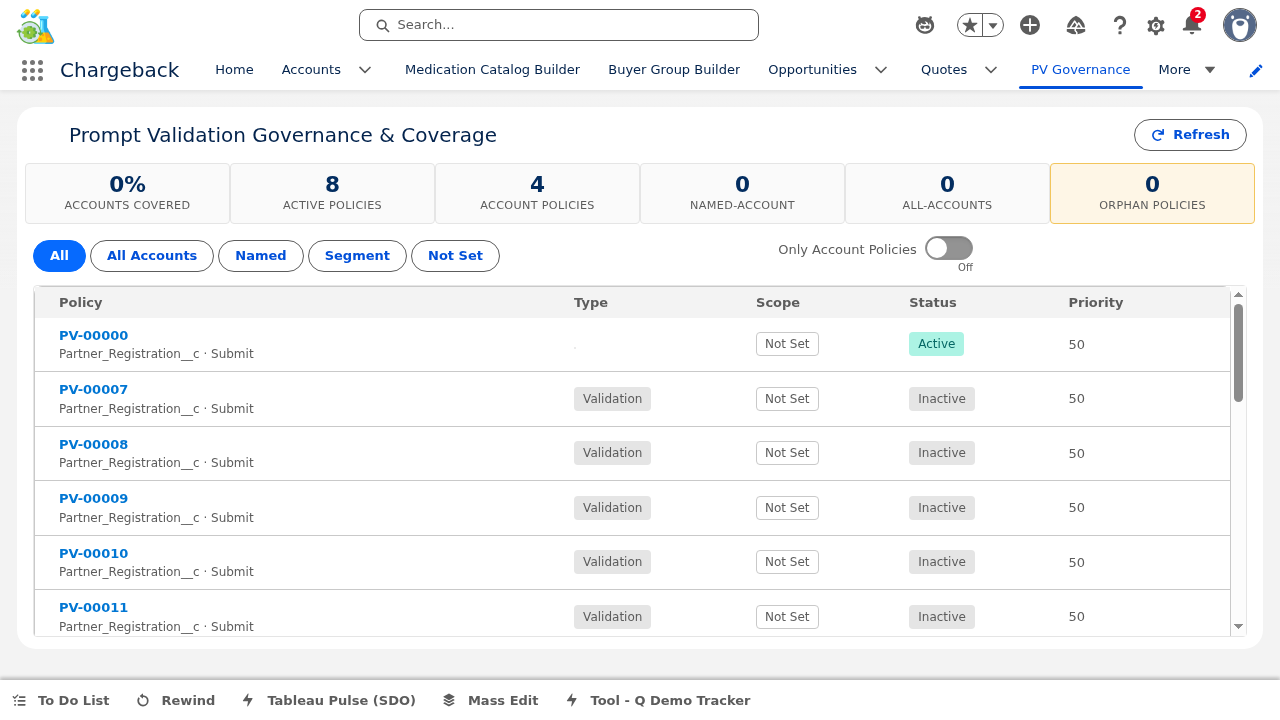This screenshot has width=1280, height=720.
Task: Open the Quotes tab
Action: click(x=944, y=70)
